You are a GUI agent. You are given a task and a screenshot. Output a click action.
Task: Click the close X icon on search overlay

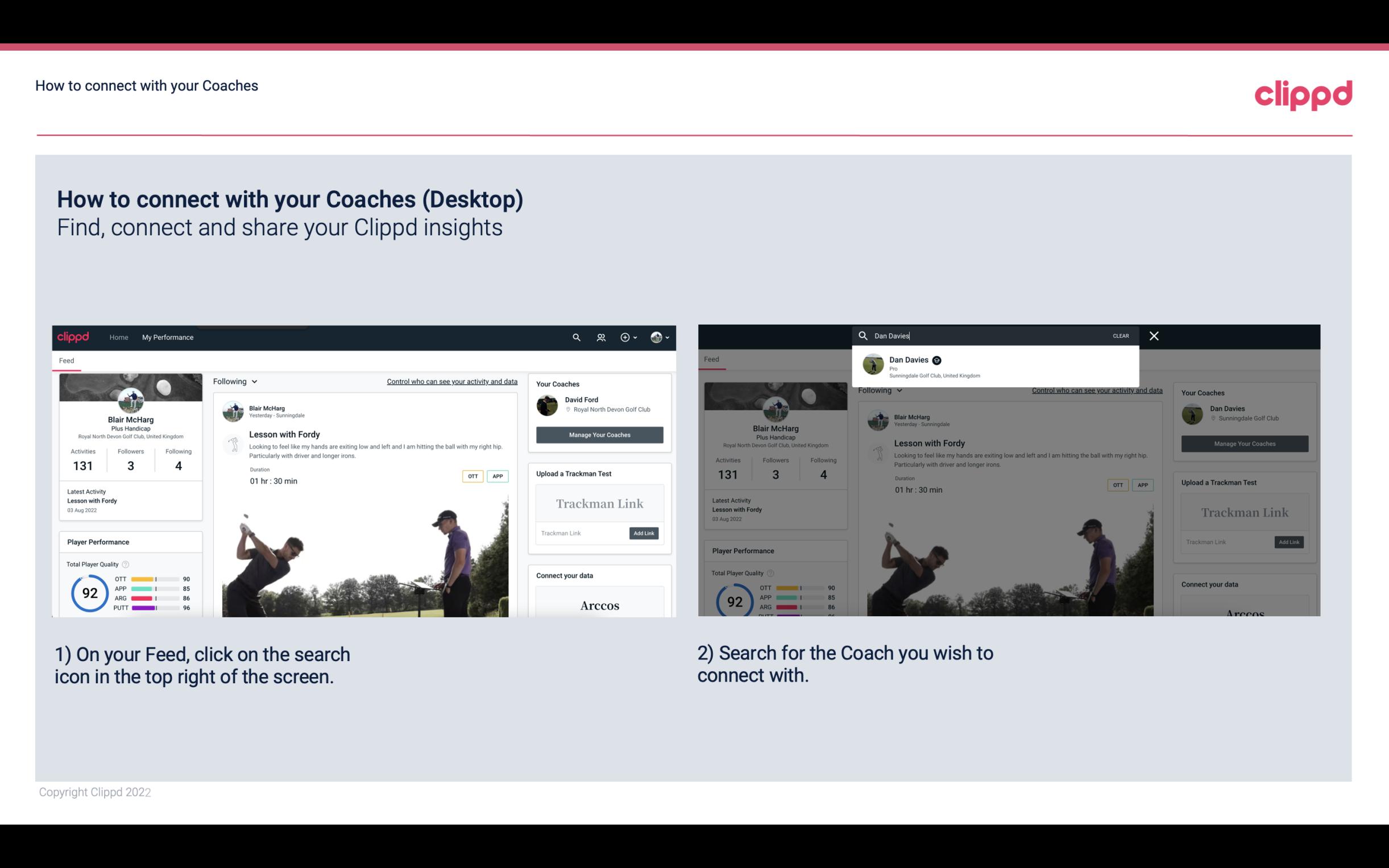coord(1153,334)
